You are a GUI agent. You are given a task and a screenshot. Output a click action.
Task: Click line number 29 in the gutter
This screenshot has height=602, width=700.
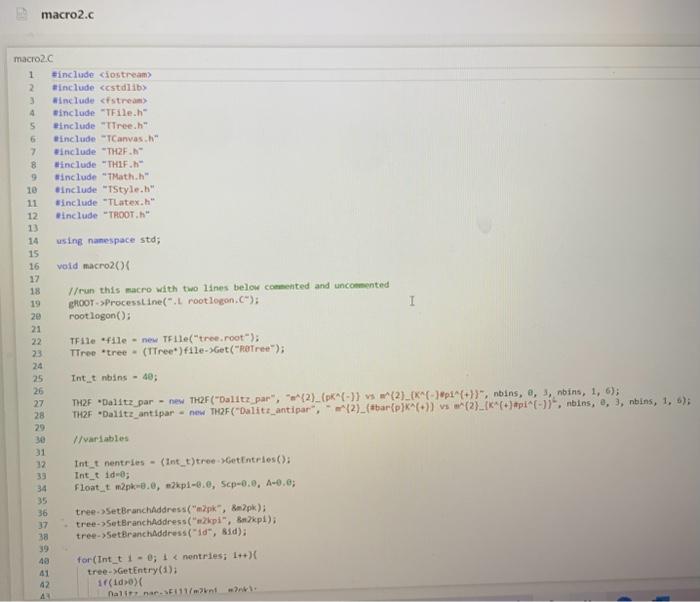[x=39, y=427]
